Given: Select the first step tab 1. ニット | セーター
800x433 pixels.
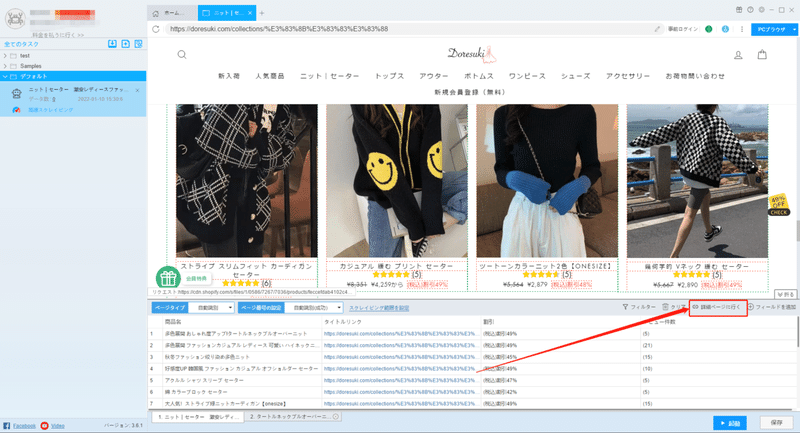Looking at the screenshot, I should tap(198, 417).
